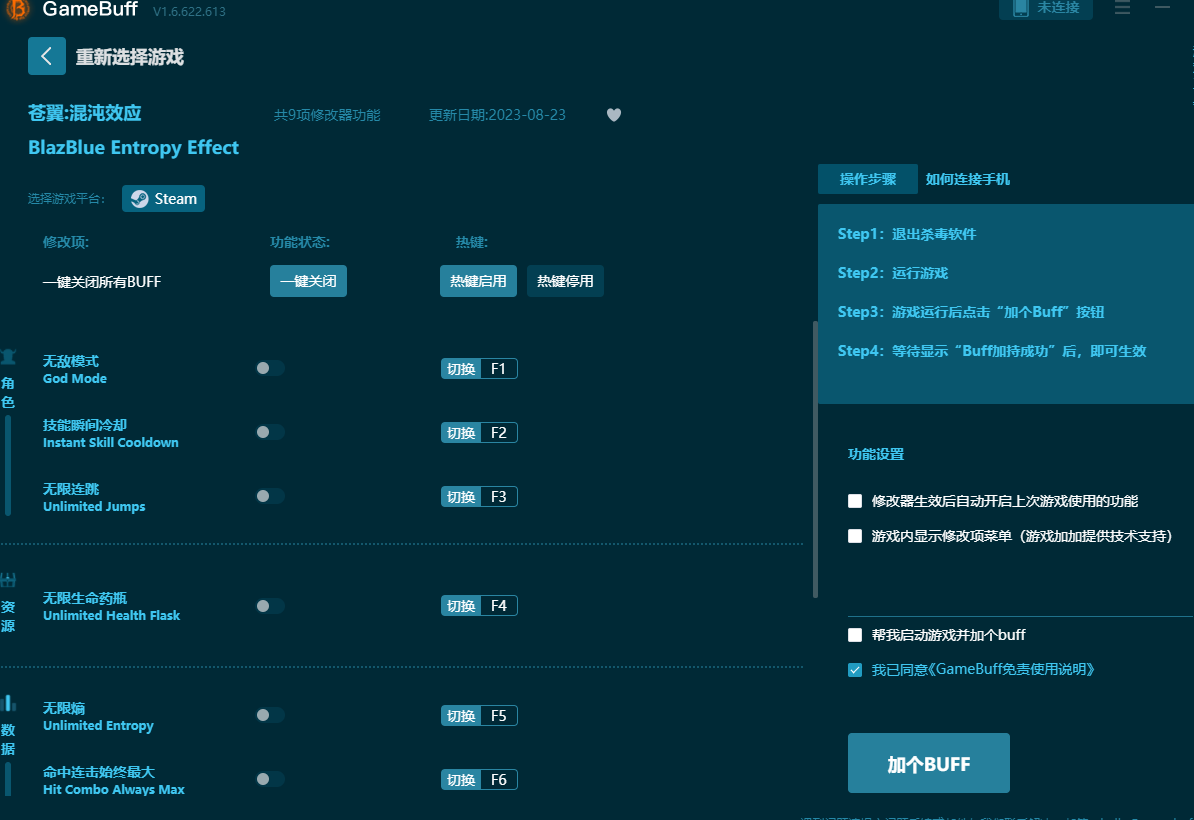Click the F2 hotkey field
This screenshot has height=820, width=1194.
pyautogui.click(x=499, y=432)
